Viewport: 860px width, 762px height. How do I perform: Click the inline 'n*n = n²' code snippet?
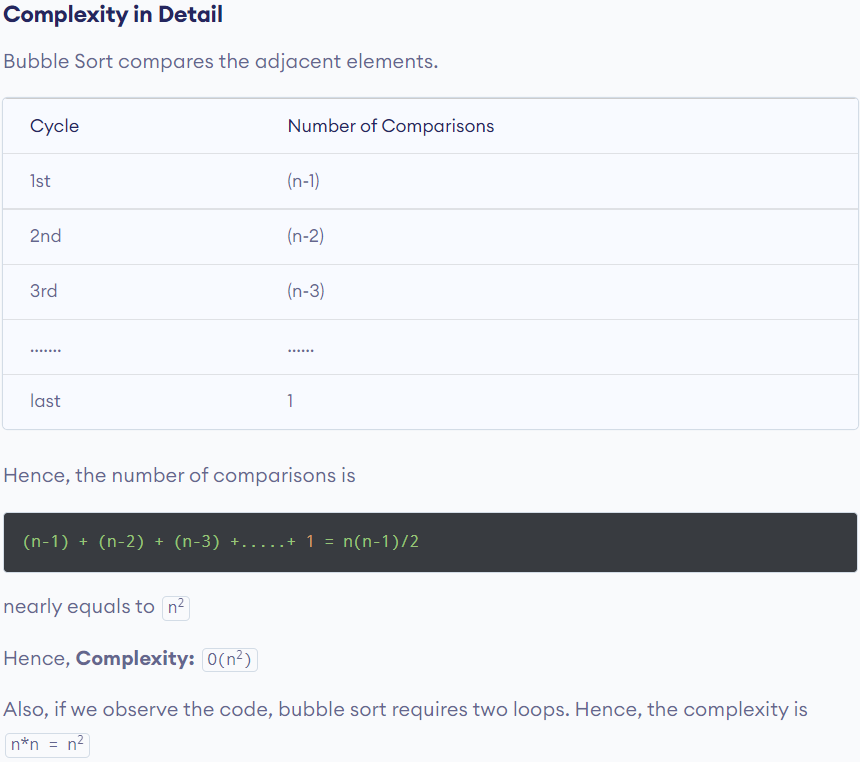click(x=47, y=744)
